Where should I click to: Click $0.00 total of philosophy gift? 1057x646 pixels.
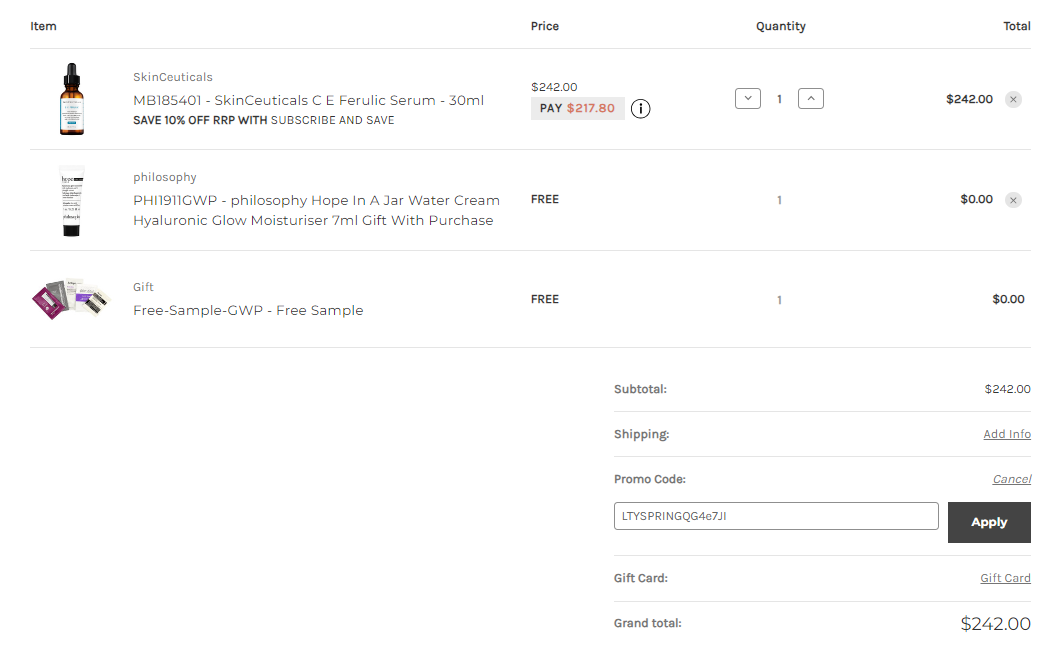976,200
